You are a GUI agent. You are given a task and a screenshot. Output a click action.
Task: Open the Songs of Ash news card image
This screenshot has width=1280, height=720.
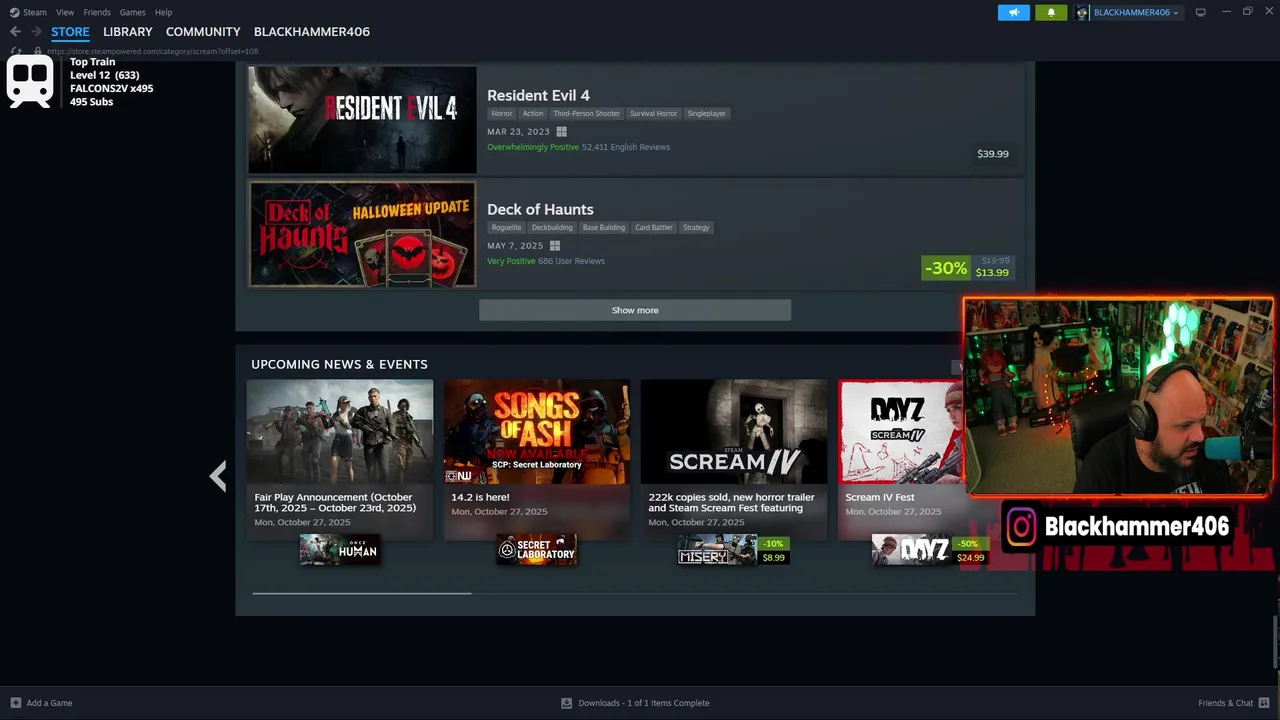pyautogui.click(x=537, y=432)
